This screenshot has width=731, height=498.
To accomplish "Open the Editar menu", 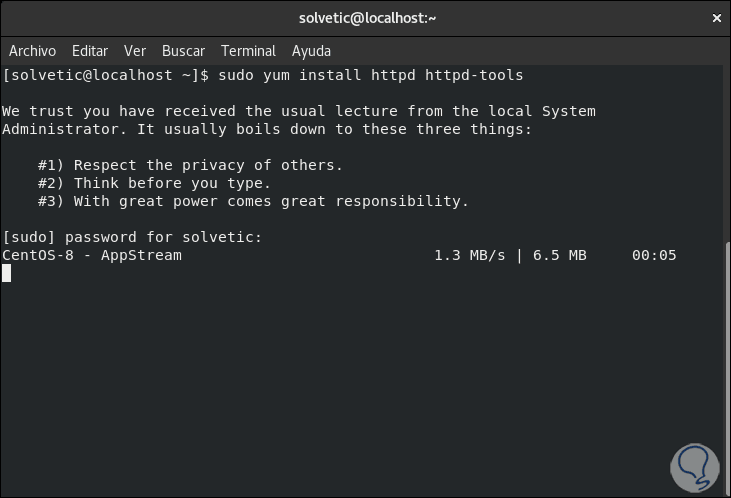I will pyautogui.click(x=90, y=51).
